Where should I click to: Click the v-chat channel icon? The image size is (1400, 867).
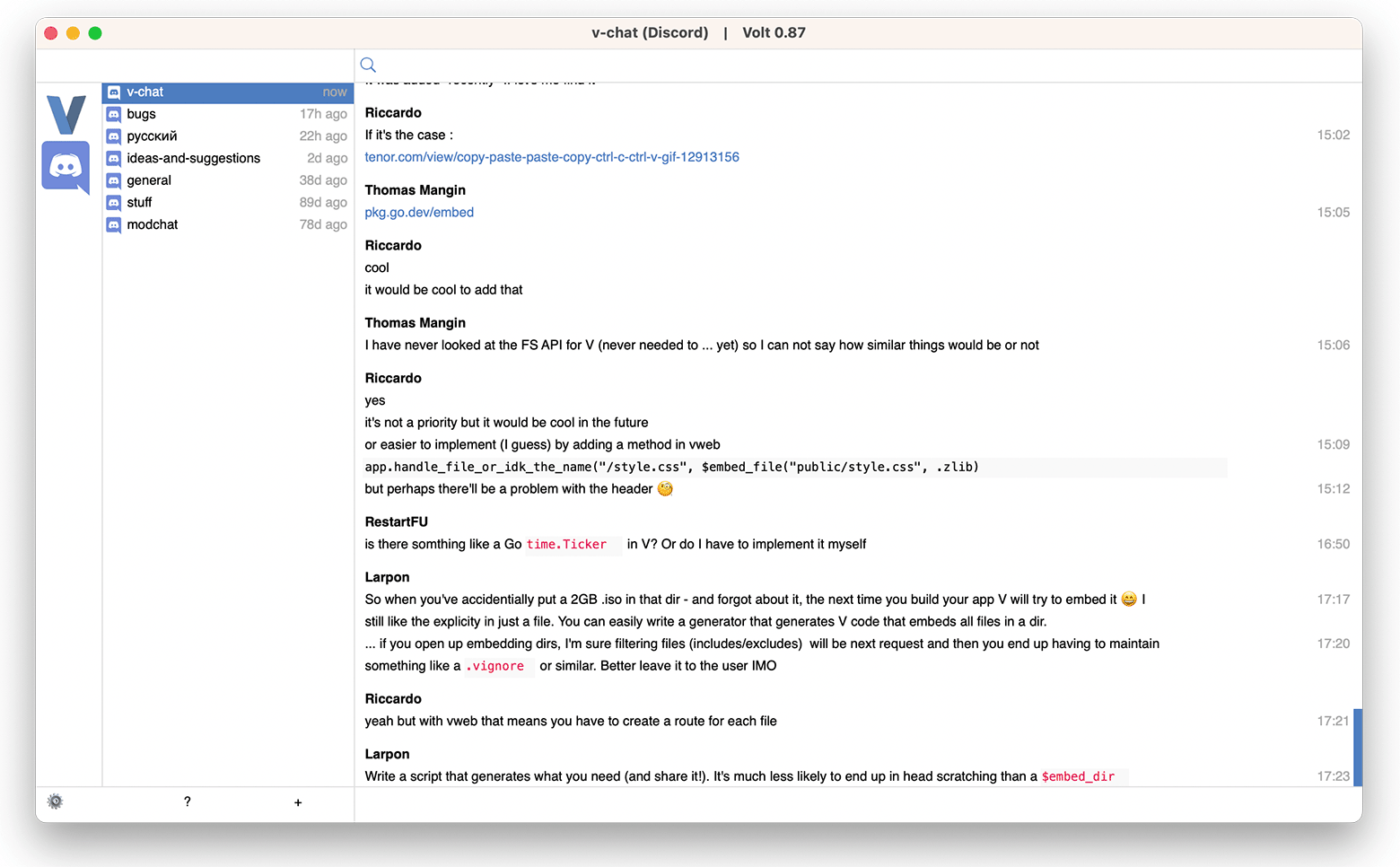tap(114, 92)
